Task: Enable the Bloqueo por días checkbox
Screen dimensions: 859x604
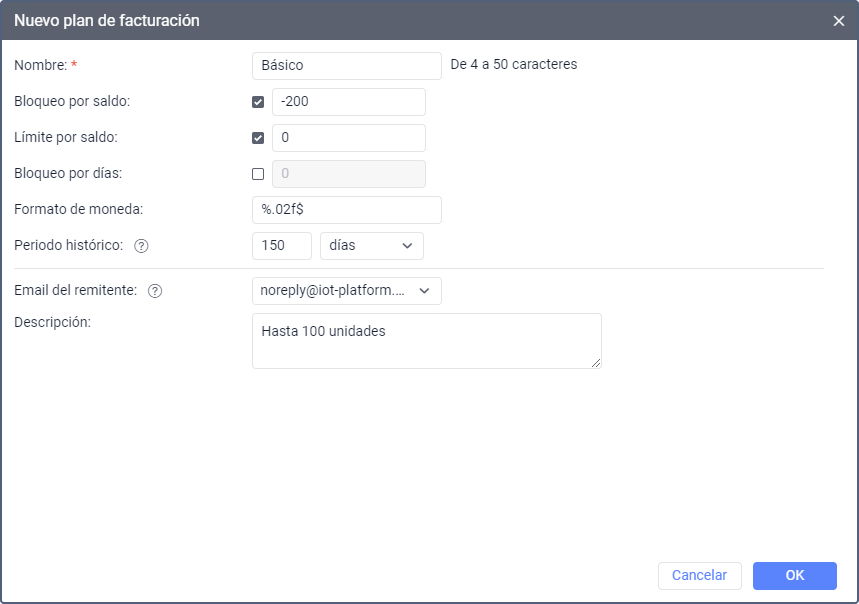Action: click(258, 174)
